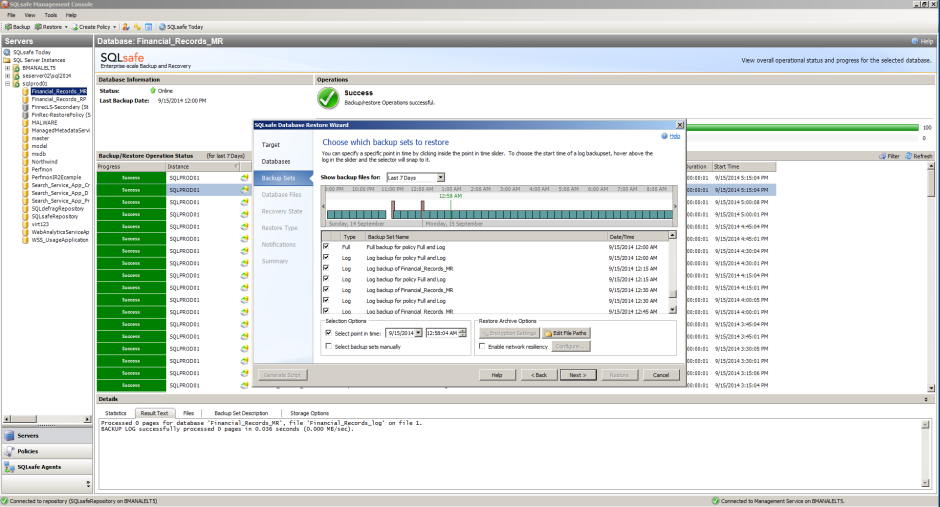Image resolution: width=940 pixels, height=507 pixels.
Task: Open SQLsafe Today from the toolbar
Action: [x=181, y=27]
